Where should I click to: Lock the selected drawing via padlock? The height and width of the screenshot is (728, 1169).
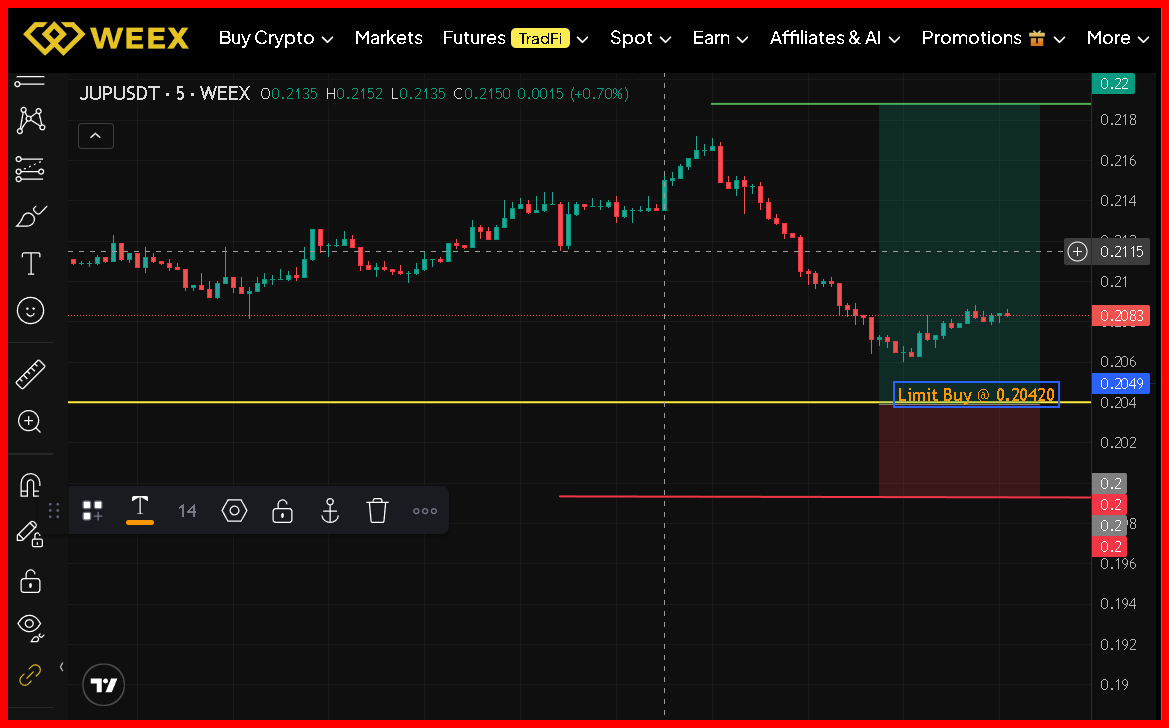(282, 511)
